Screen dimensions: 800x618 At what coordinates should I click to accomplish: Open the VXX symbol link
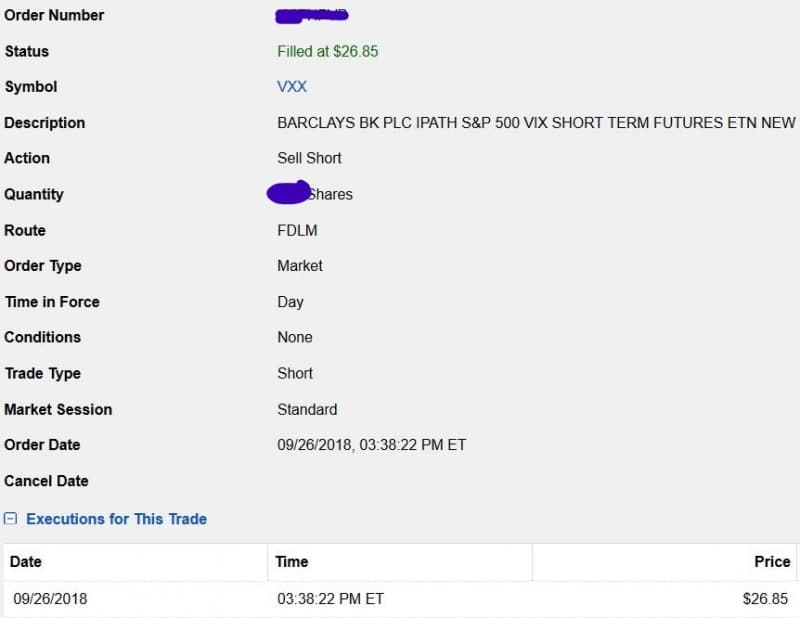tap(292, 87)
